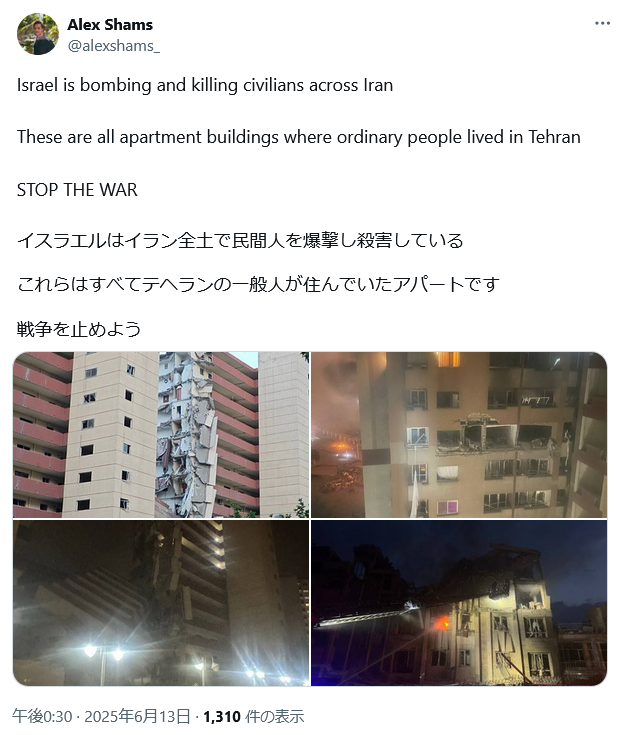Viewport: 632px width, 735px height.
Task: Click the fire glow in the bottom-right photo
Action: (x=442, y=622)
